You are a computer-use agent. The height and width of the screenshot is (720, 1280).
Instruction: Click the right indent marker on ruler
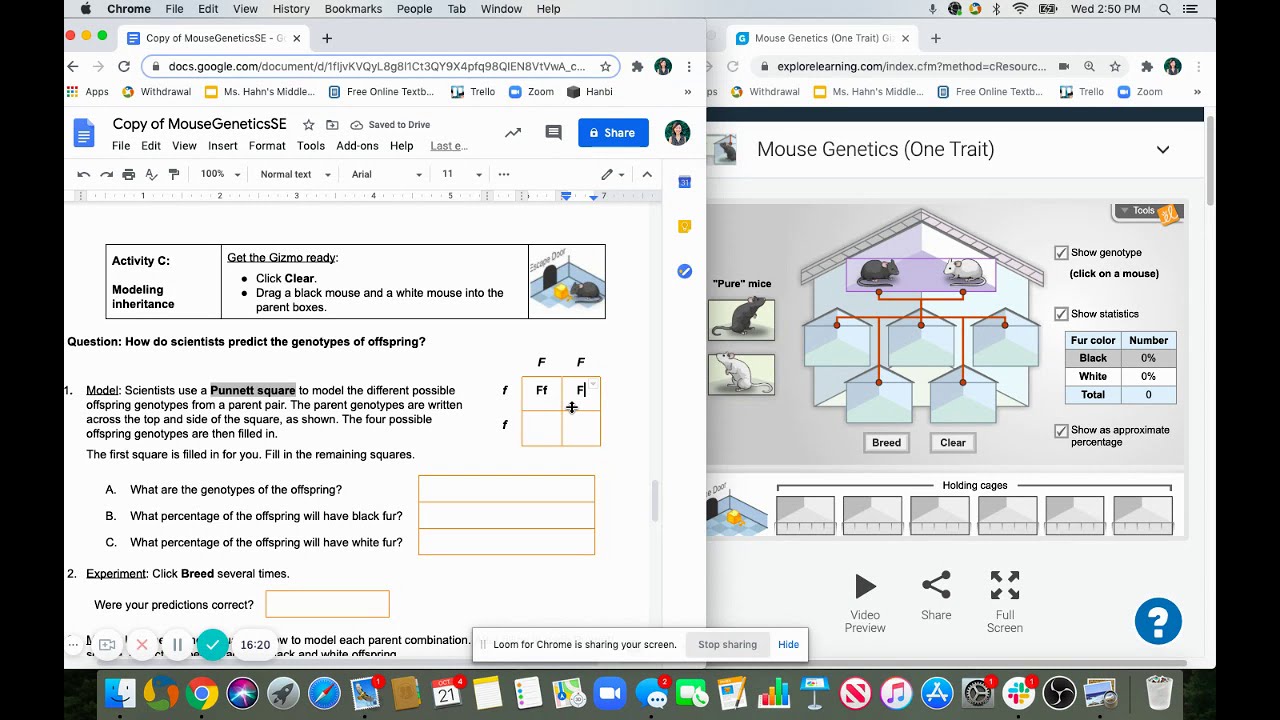593,197
